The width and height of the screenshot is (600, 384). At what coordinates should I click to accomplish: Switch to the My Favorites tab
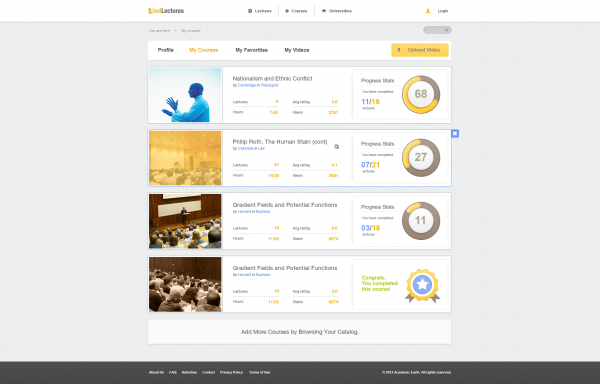click(251, 50)
